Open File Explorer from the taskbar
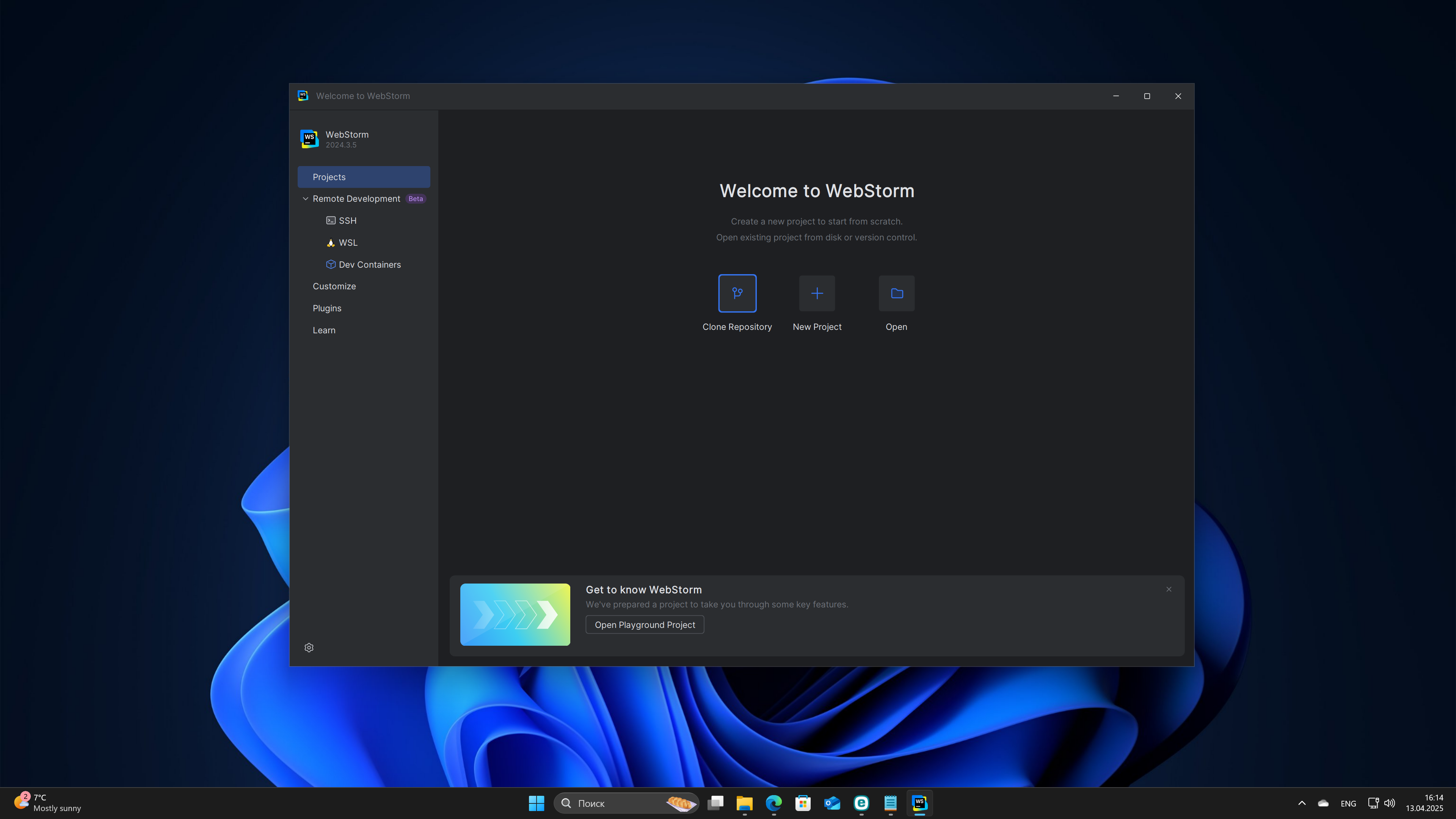The image size is (1456, 819). click(744, 803)
